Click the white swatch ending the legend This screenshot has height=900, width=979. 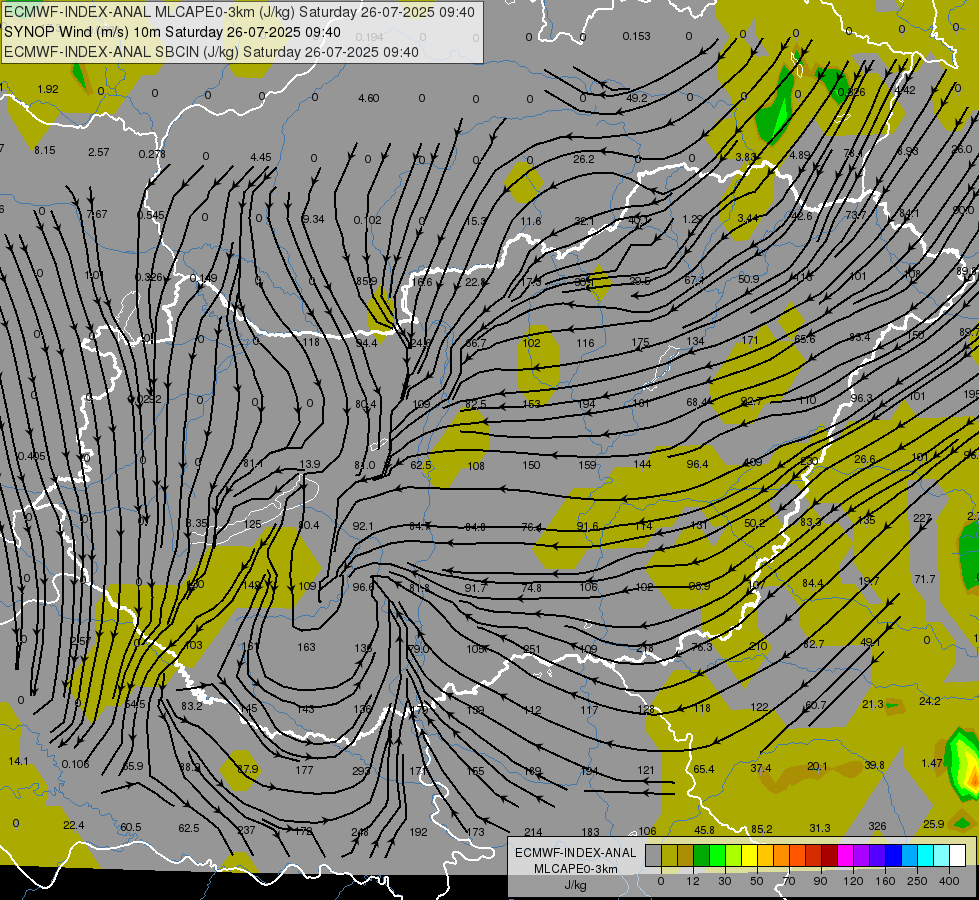coord(958,856)
